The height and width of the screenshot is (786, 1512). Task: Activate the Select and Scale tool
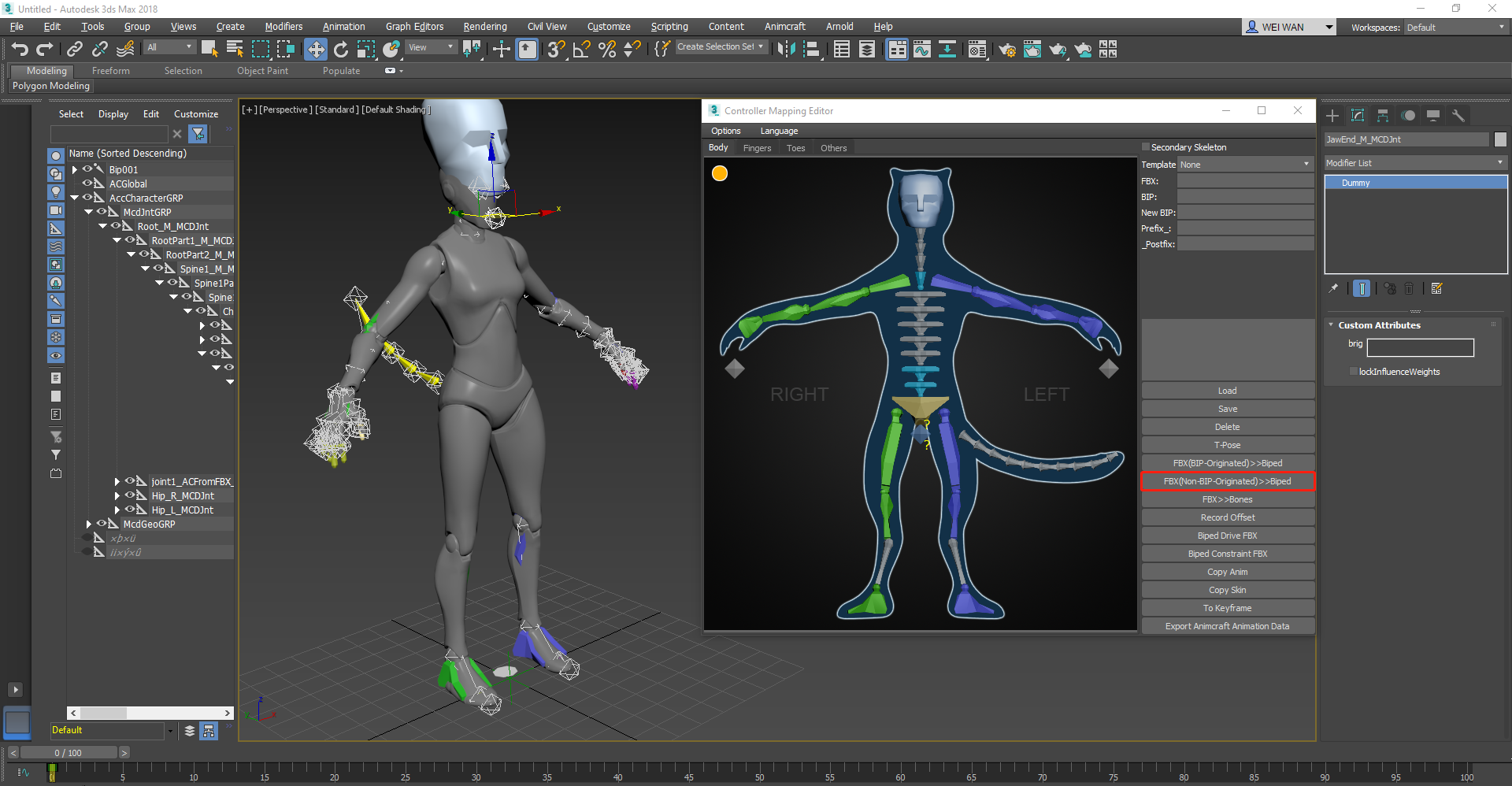[x=365, y=50]
